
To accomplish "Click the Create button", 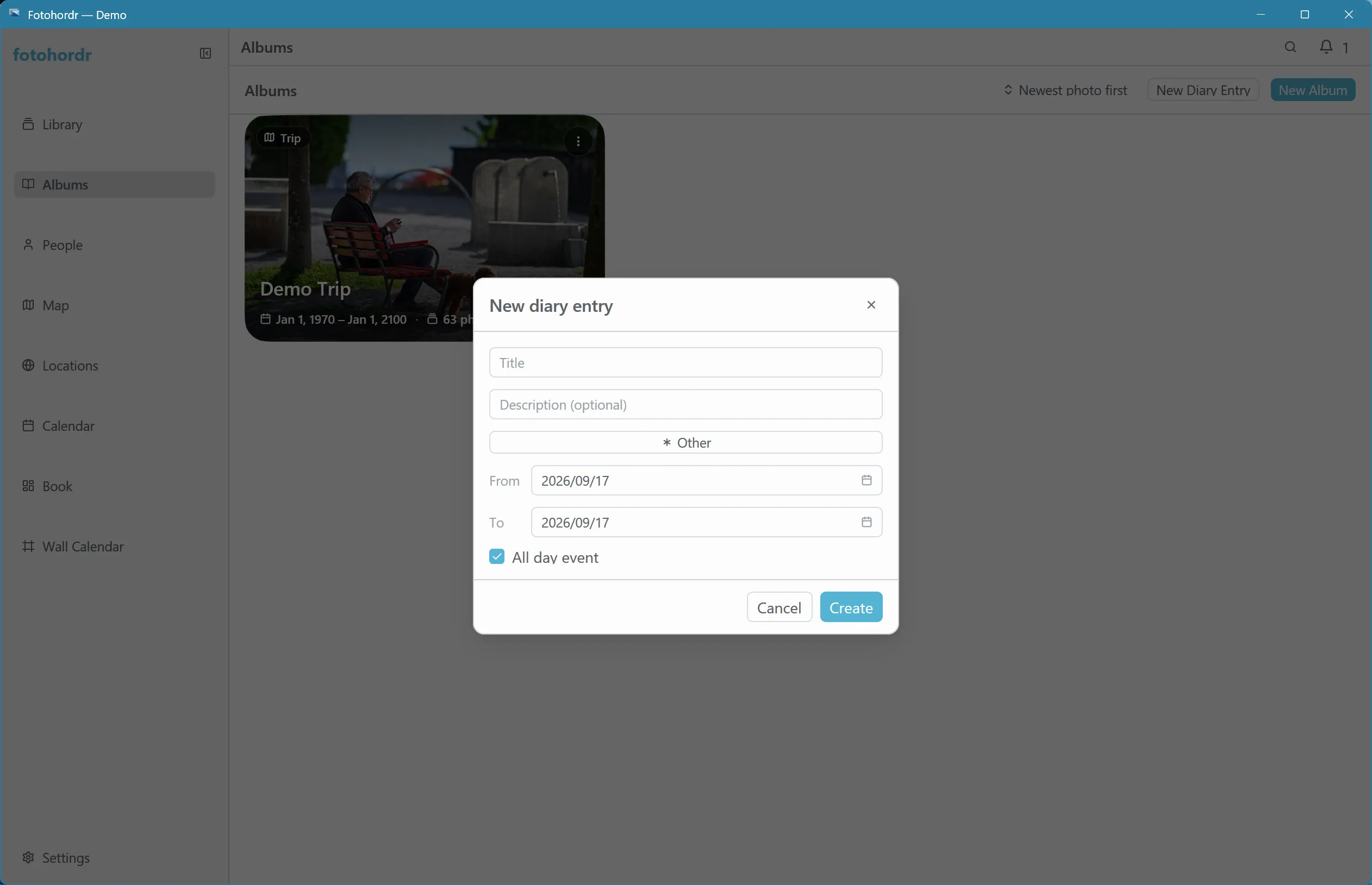I will [x=851, y=607].
